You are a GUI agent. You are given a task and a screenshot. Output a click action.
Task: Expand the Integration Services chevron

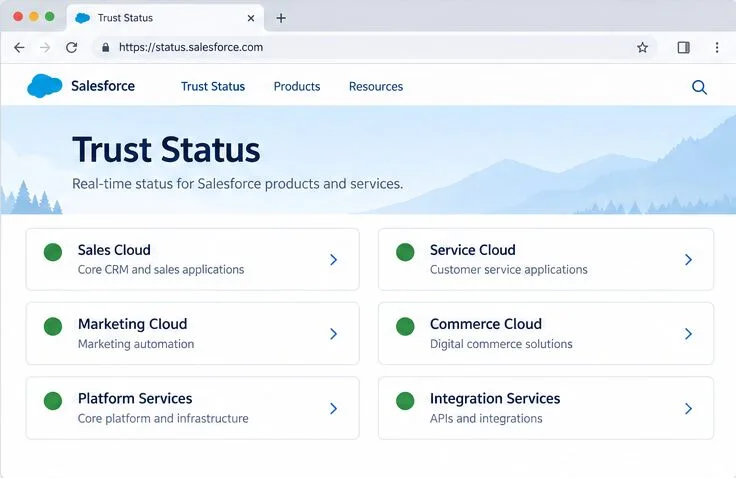click(688, 409)
